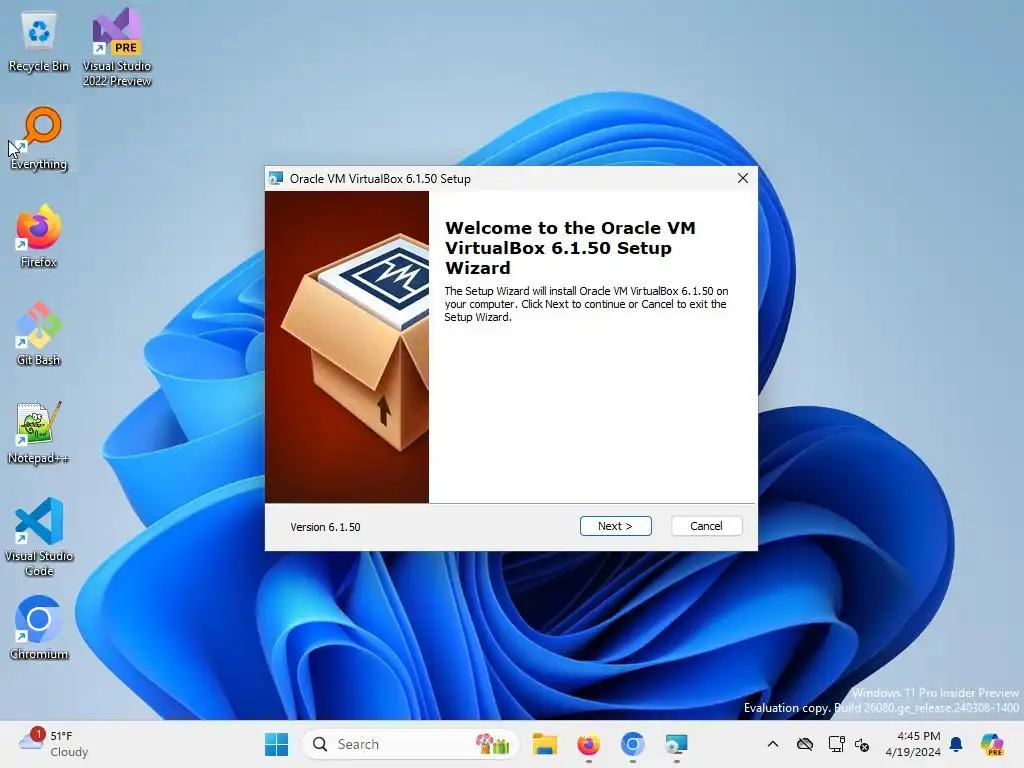Select the Git Bash desktop shortcut
1024x768 pixels.
39,334
